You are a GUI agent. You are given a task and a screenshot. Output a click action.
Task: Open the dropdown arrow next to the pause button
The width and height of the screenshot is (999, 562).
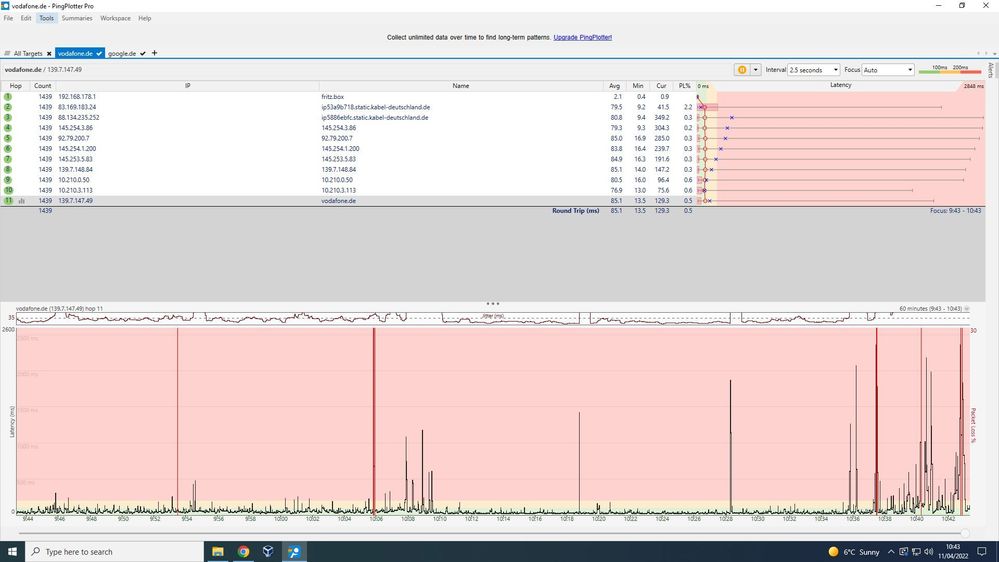[756, 69]
